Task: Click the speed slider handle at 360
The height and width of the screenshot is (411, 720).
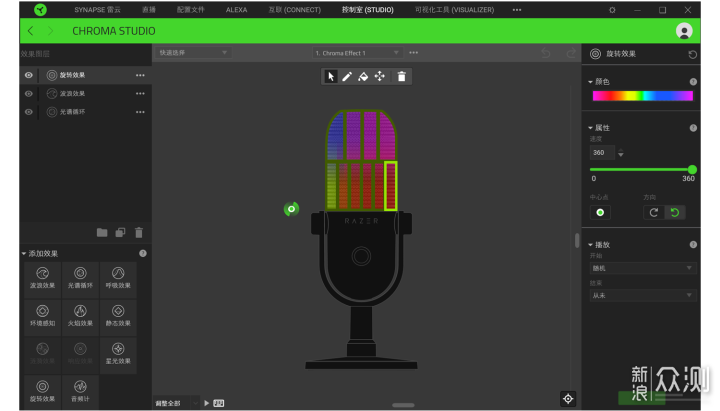Action: tap(692, 169)
